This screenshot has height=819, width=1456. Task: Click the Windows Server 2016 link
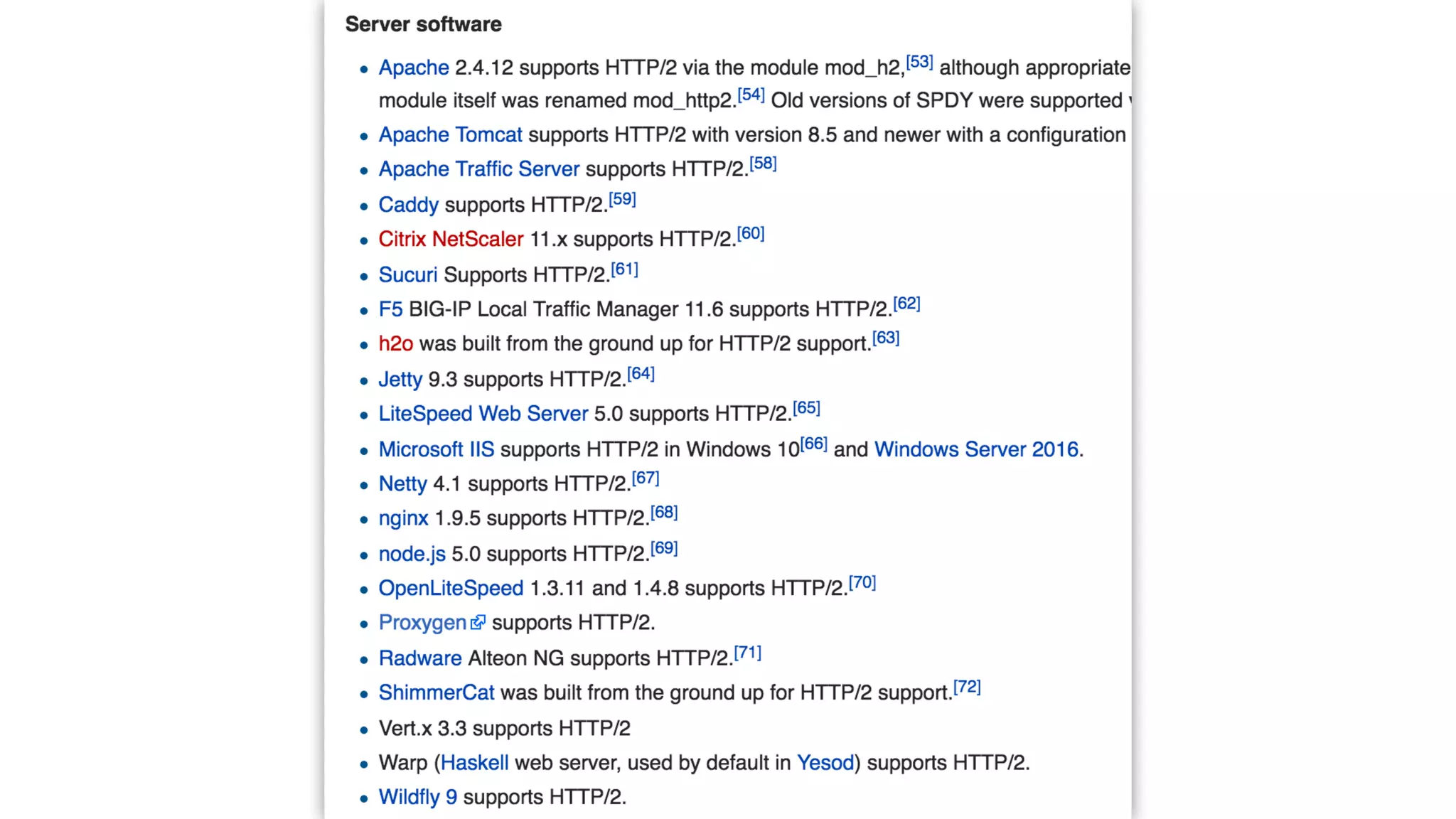pos(976,449)
